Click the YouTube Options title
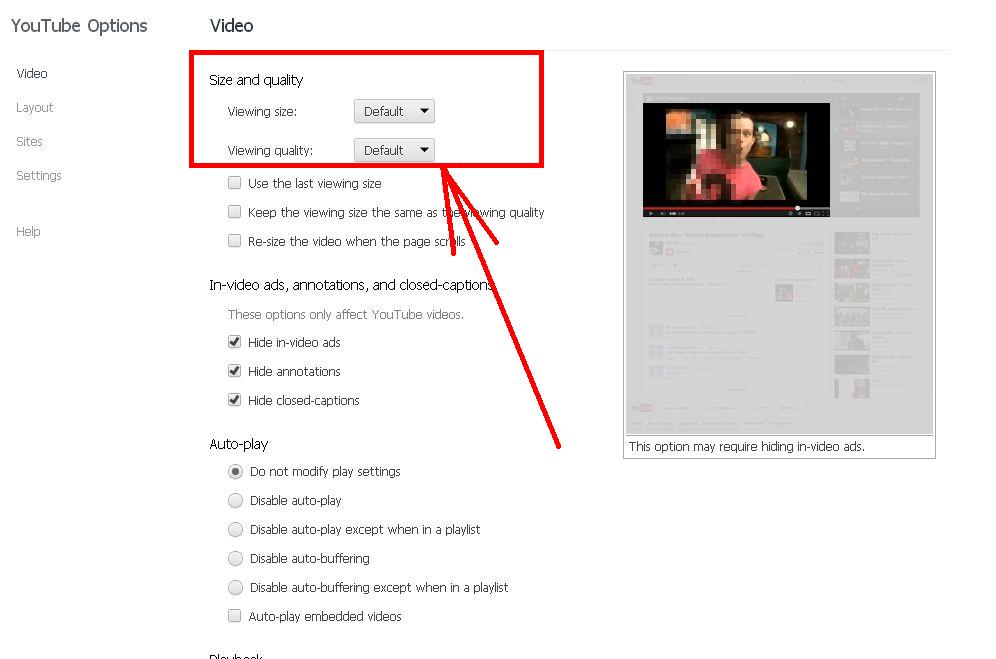 click(x=79, y=26)
